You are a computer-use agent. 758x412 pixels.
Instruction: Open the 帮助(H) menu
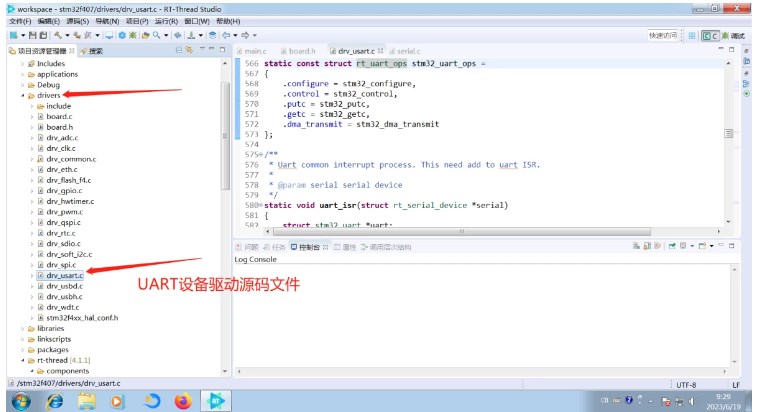click(228, 21)
